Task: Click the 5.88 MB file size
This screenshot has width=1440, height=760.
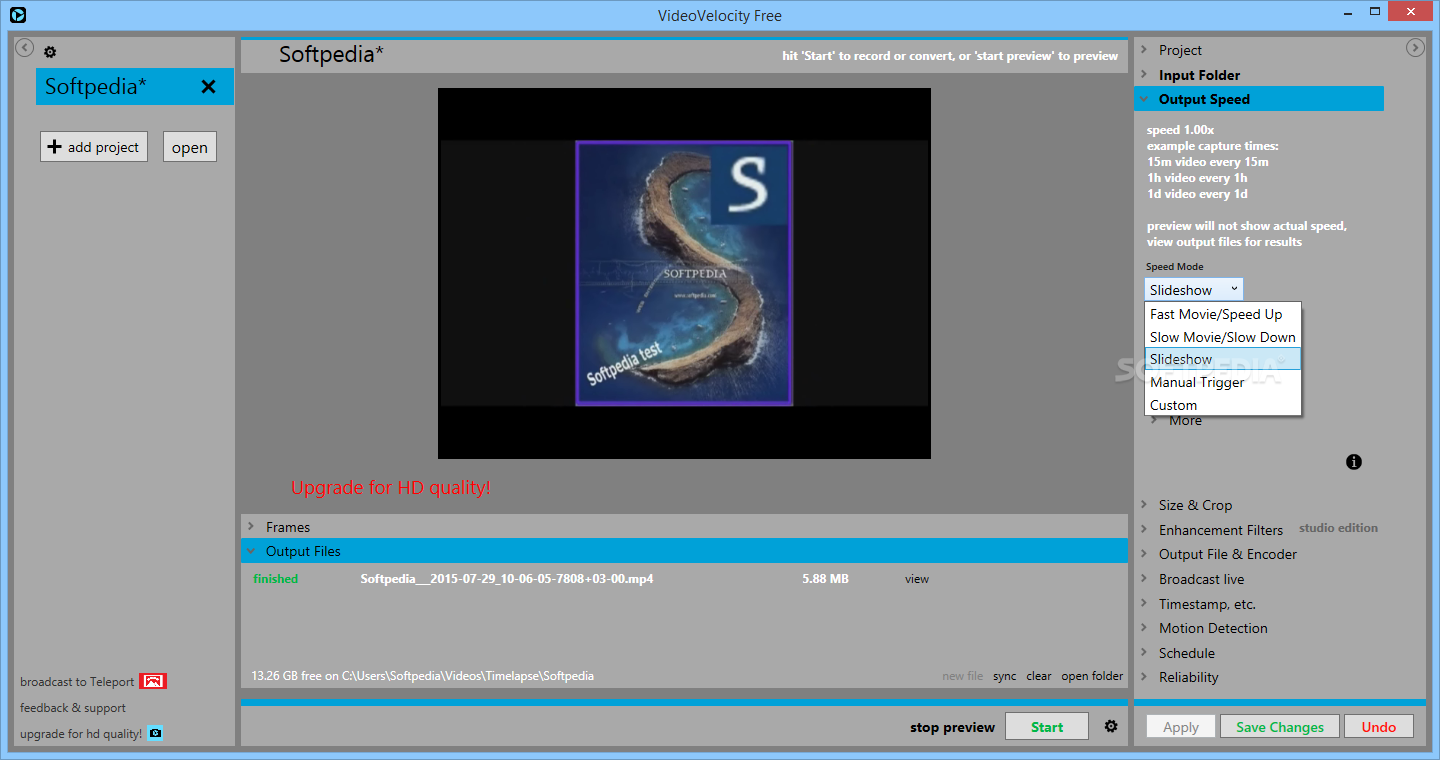Action: [x=825, y=579]
